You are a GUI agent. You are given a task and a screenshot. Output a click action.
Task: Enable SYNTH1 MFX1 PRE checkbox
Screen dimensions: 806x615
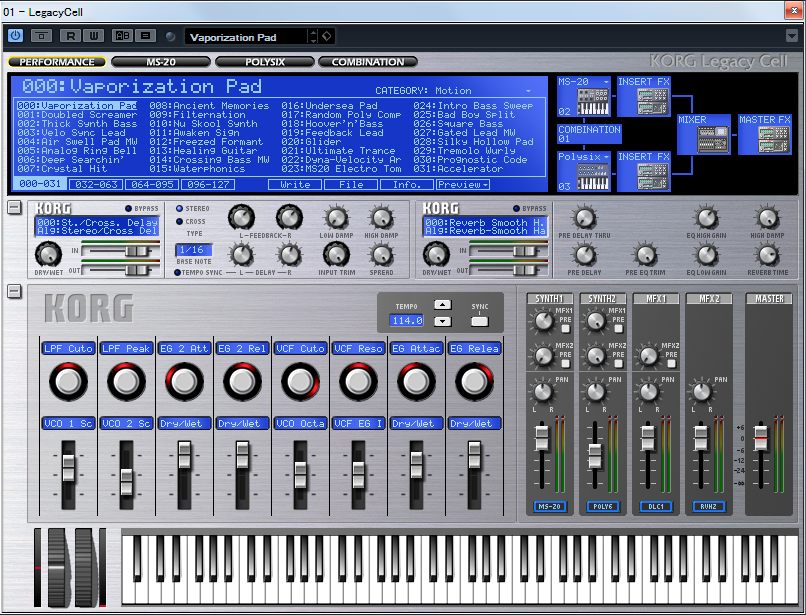tap(565, 329)
